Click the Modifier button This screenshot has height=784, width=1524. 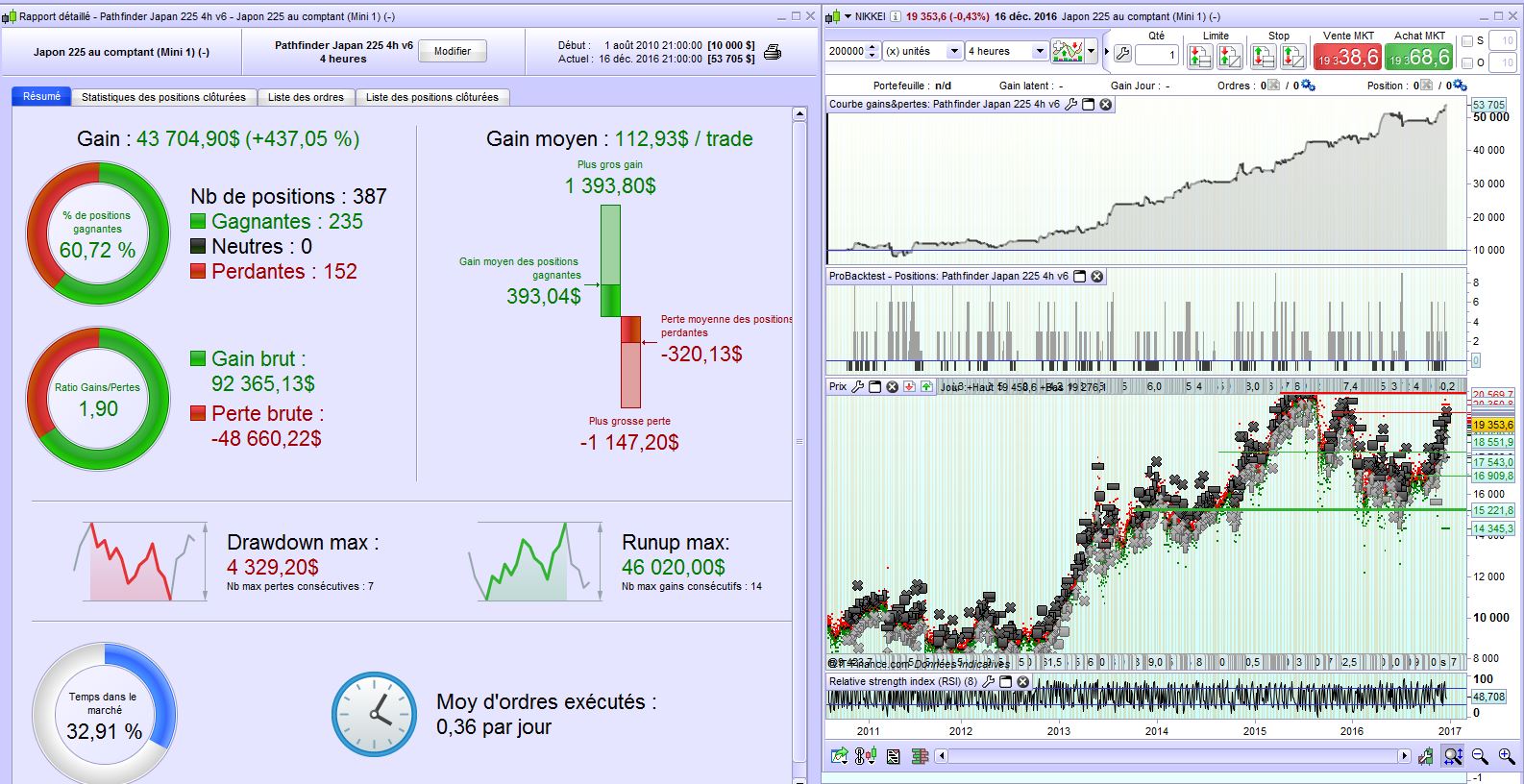(453, 52)
